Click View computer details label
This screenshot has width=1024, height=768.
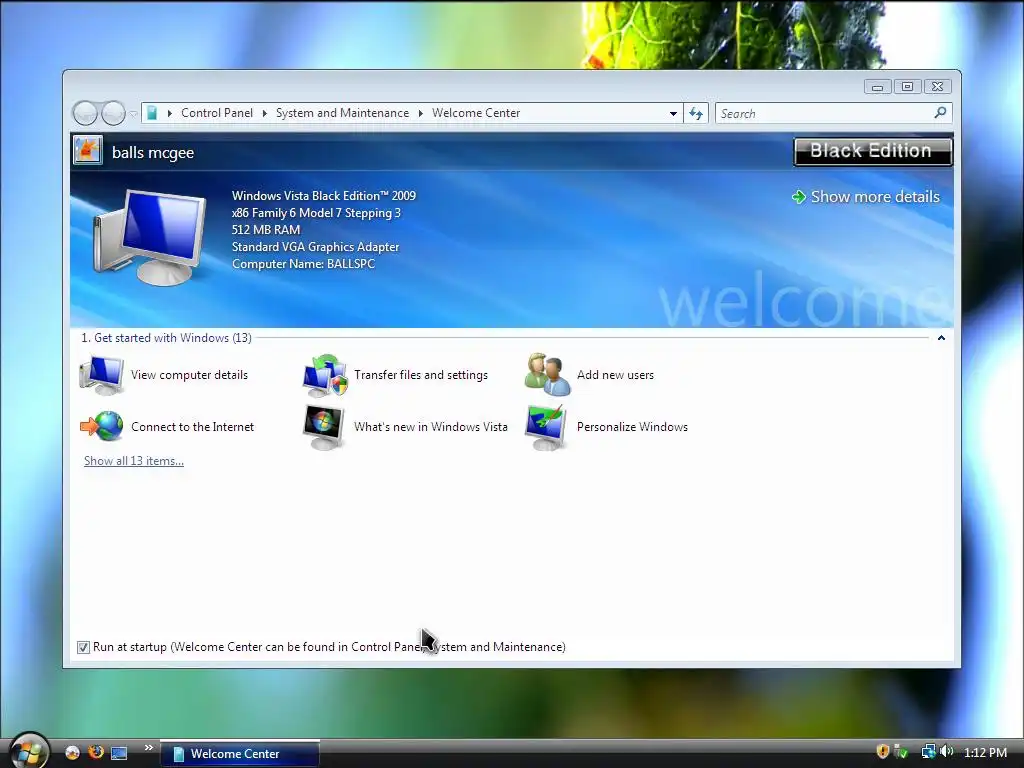tap(189, 375)
